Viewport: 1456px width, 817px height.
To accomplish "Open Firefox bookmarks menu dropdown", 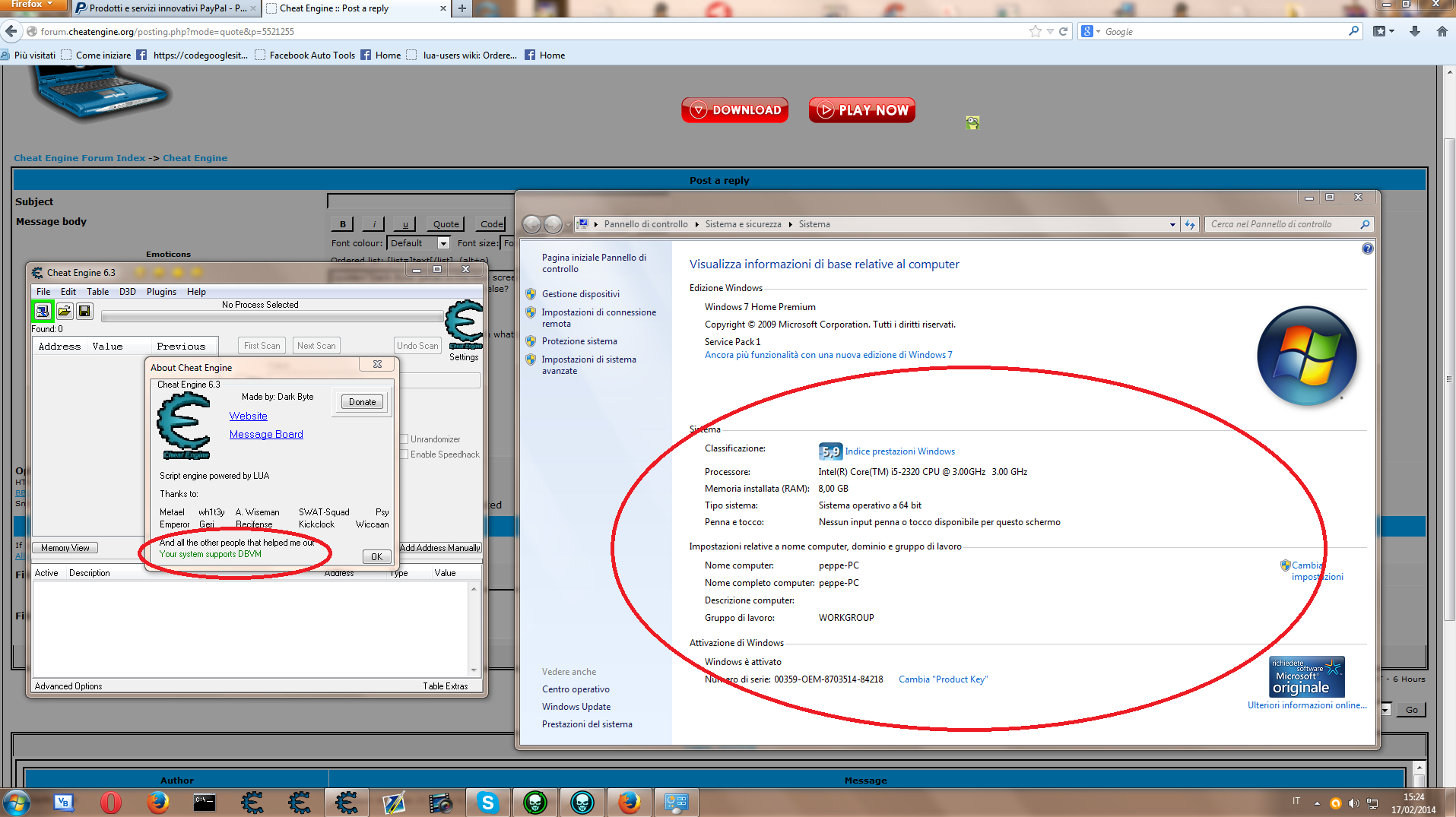I will click(x=1384, y=31).
